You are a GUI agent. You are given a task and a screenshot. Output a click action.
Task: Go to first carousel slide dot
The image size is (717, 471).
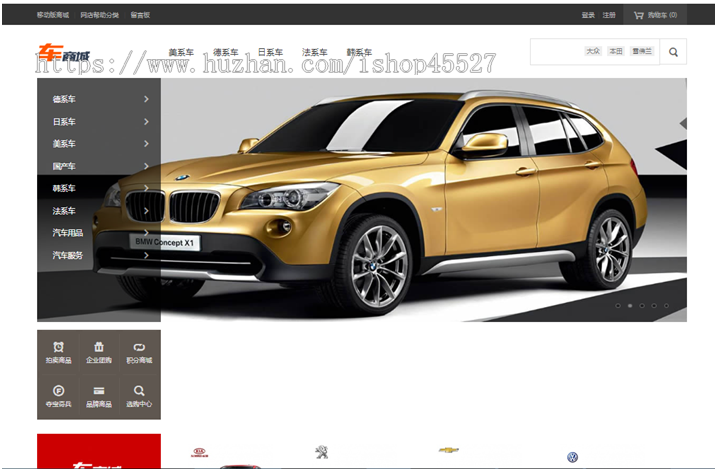point(618,305)
